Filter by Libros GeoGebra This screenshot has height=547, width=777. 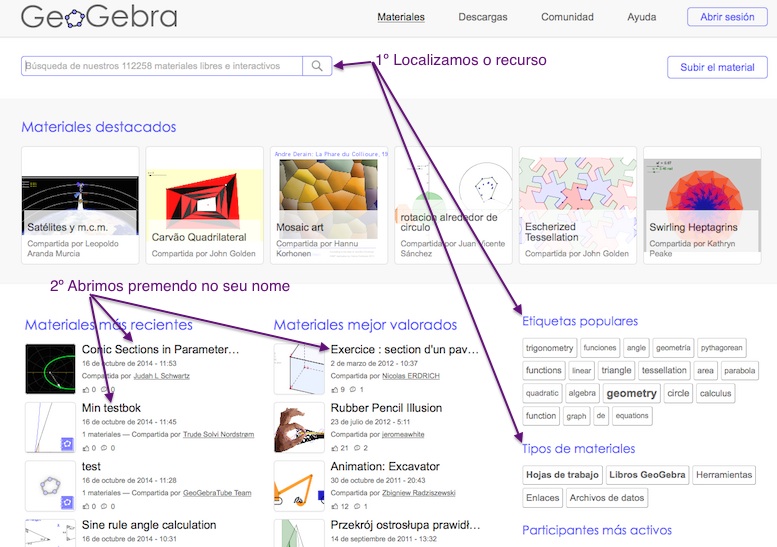(647, 475)
